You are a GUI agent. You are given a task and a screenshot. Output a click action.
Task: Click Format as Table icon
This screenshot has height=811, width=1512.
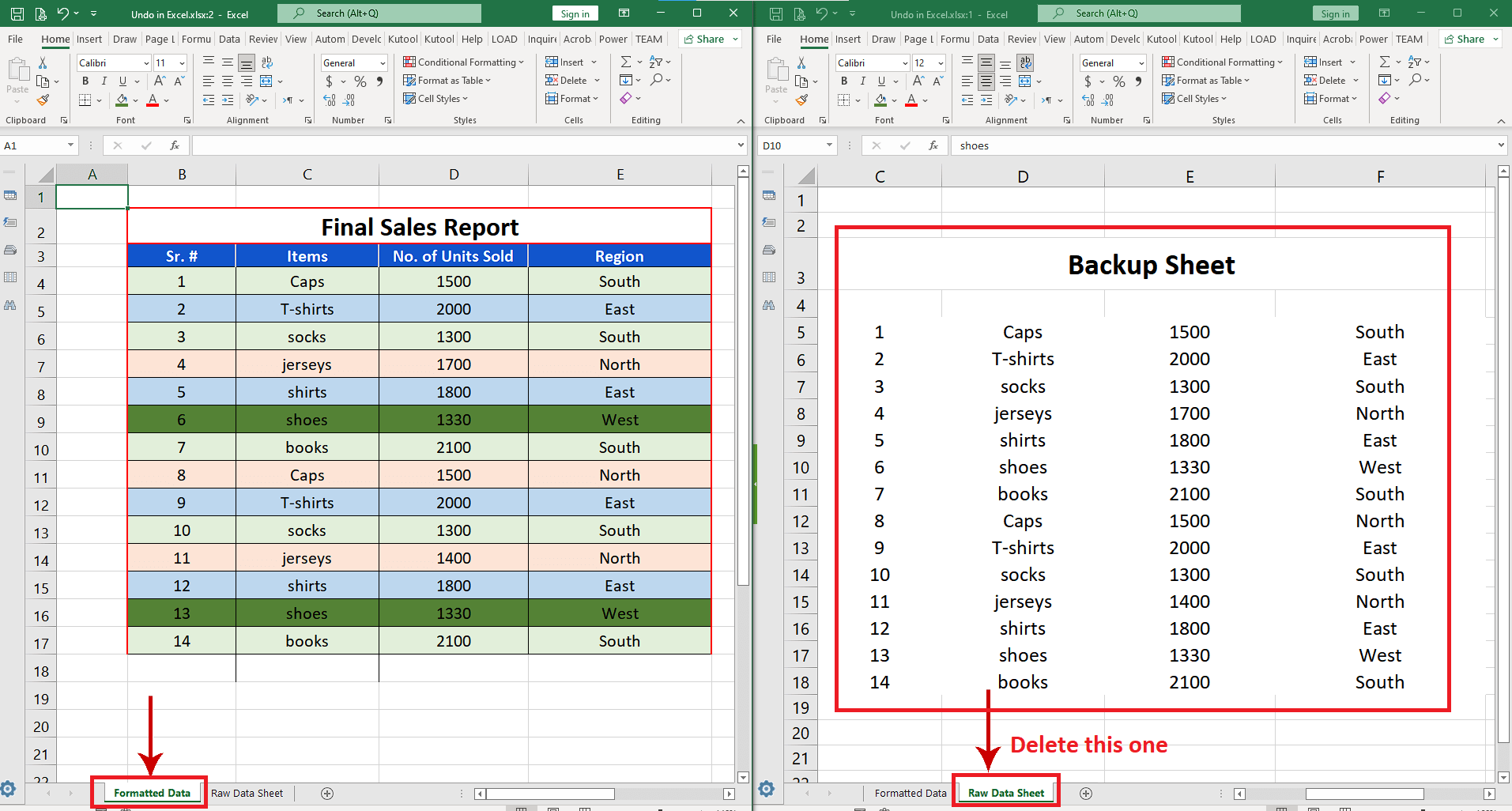coord(410,80)
